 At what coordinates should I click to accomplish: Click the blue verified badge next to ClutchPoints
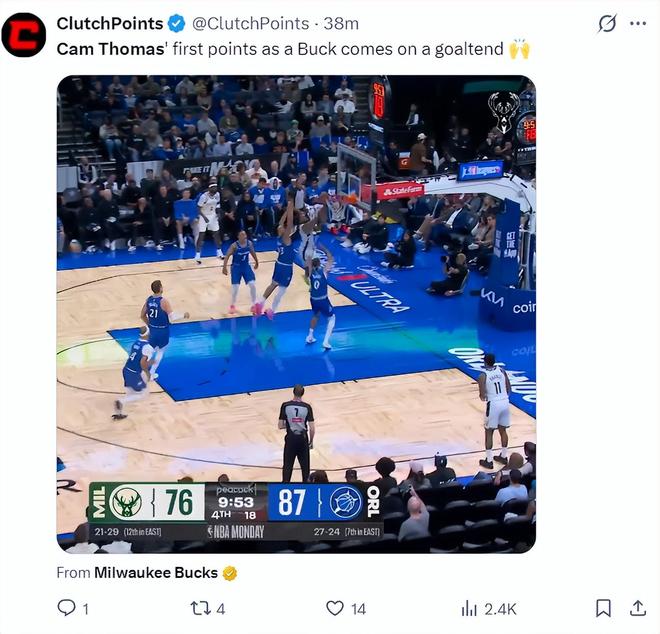[176, 23]
